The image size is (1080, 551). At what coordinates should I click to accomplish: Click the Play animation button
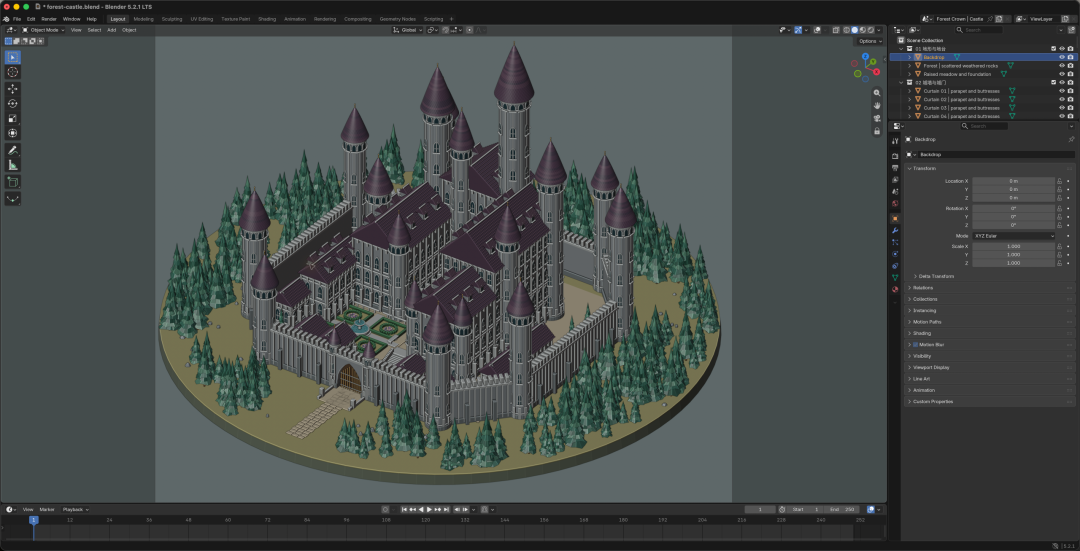coord(429,510)
